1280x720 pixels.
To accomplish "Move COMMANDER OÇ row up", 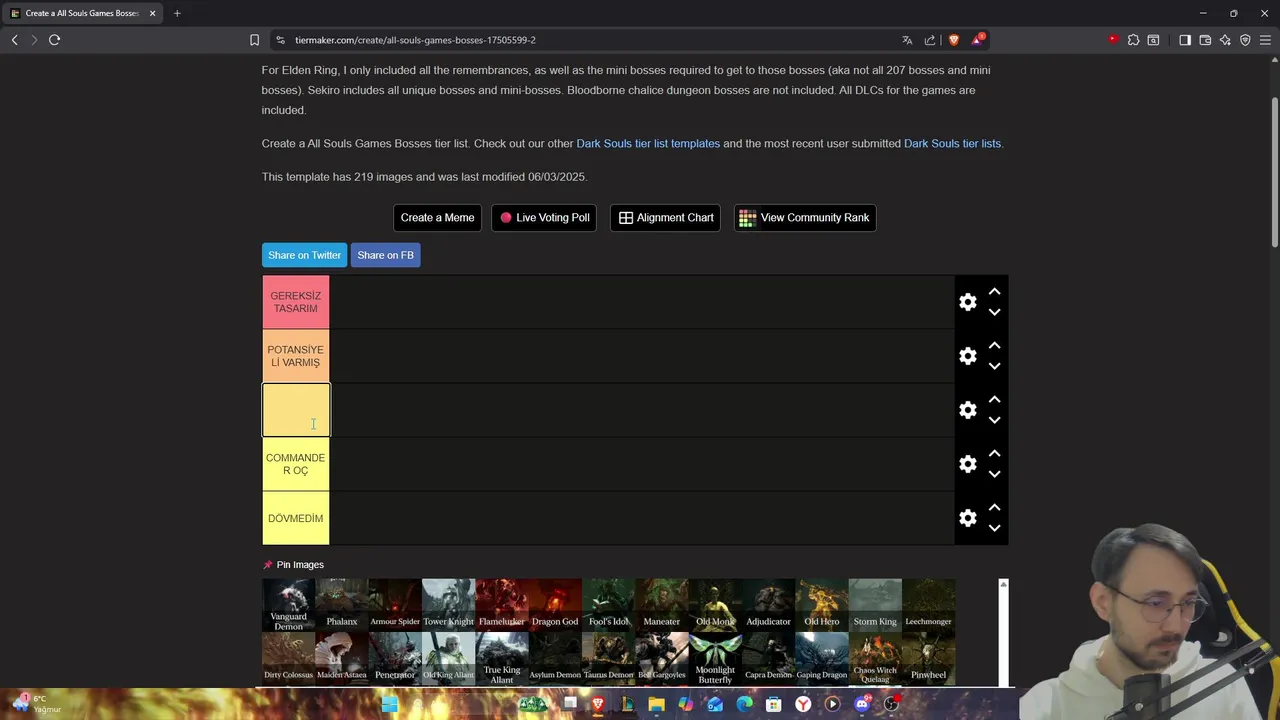I will [x=994, y=454].
